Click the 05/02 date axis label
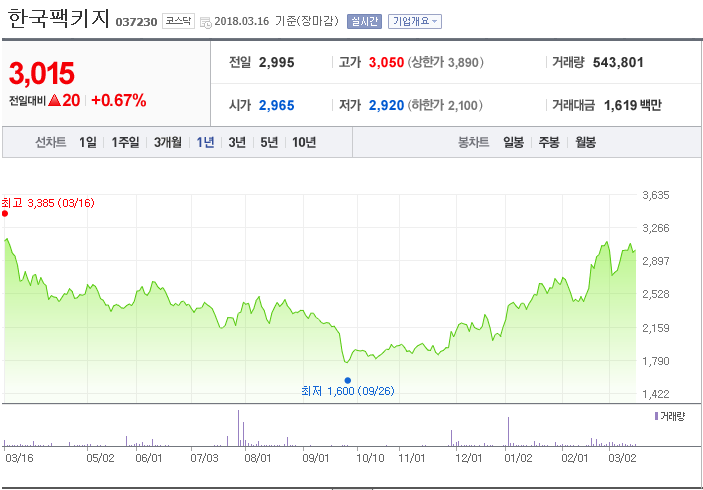 (x=100, y=458)
